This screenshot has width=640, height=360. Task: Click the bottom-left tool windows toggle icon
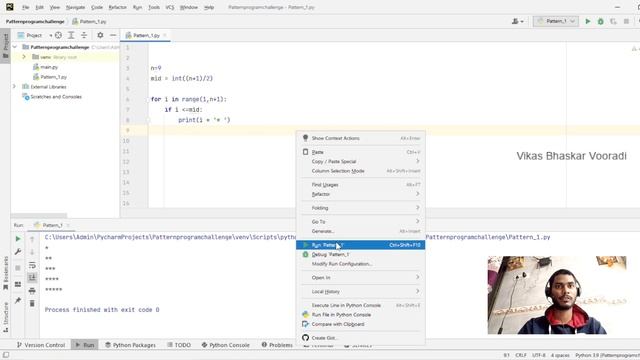pos(6,355)
